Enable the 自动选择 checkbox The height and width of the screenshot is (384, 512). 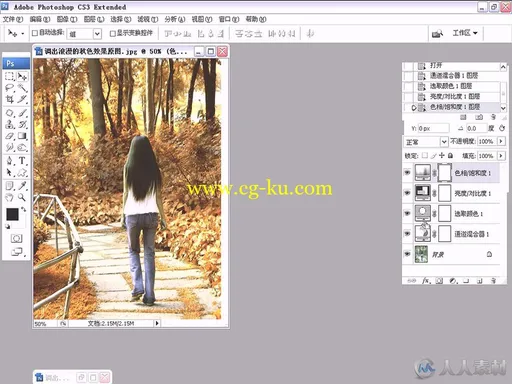[x=35, y=33]
